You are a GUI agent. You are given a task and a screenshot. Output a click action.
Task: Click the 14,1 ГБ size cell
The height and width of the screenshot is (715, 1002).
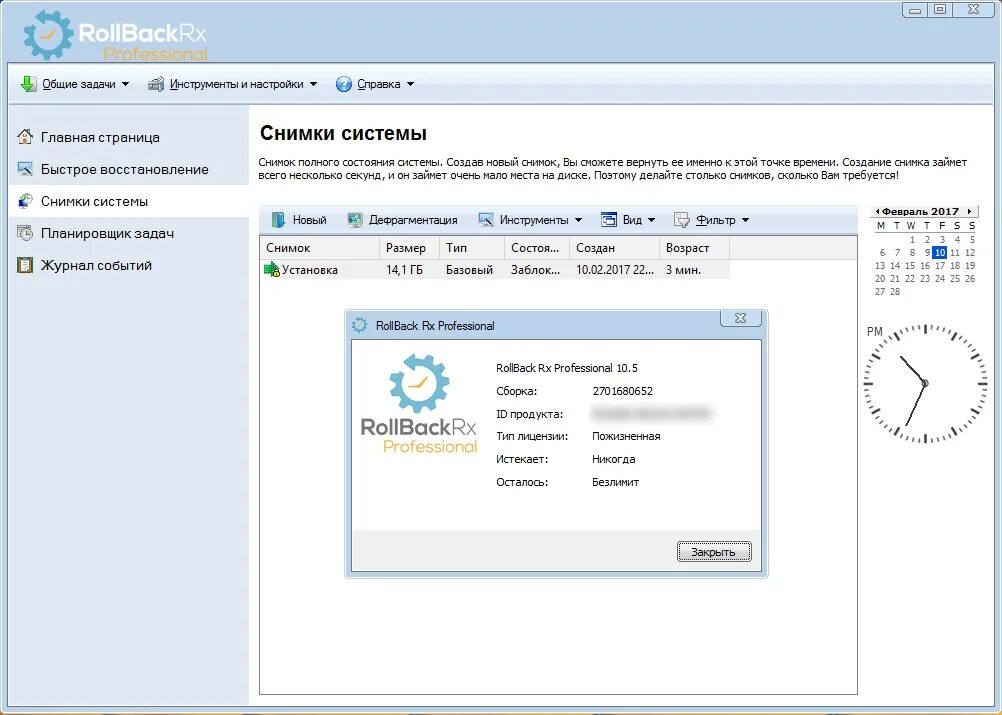click(x=405, y=270)
